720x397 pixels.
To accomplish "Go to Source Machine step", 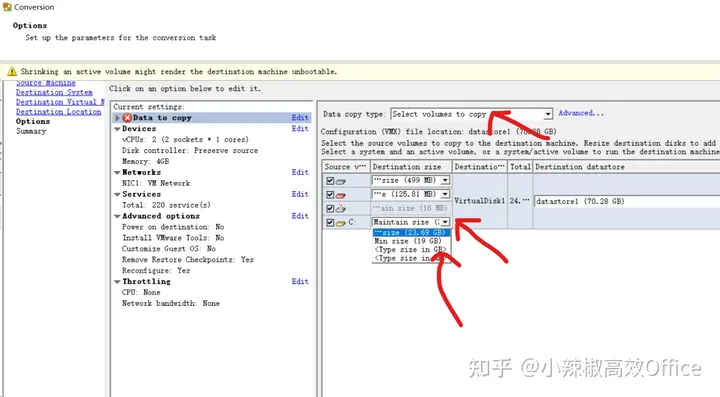I will (x=45, y=83).
